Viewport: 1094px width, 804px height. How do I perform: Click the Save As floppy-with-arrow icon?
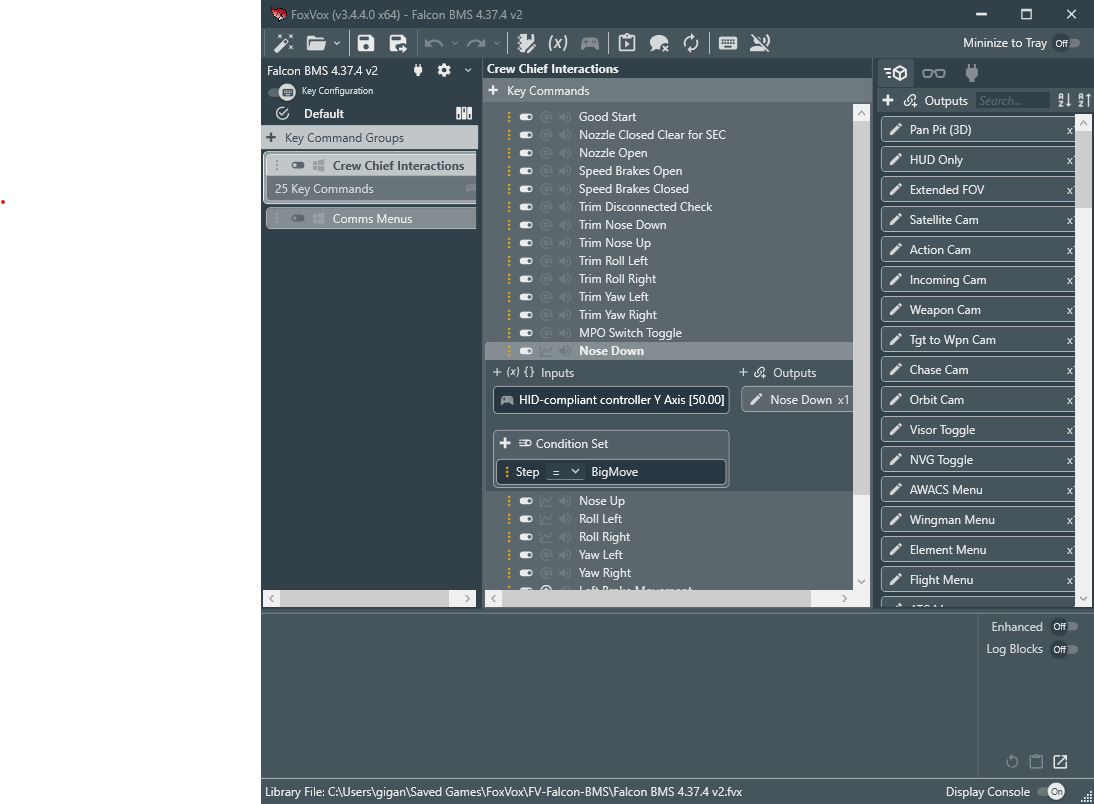click(398, 43)
